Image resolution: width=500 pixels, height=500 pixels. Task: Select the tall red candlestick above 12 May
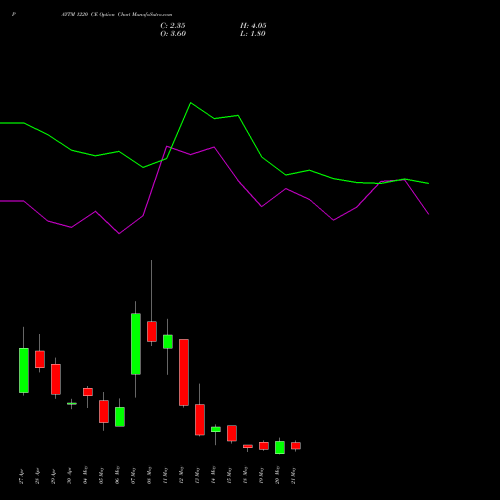coord(184,372)
